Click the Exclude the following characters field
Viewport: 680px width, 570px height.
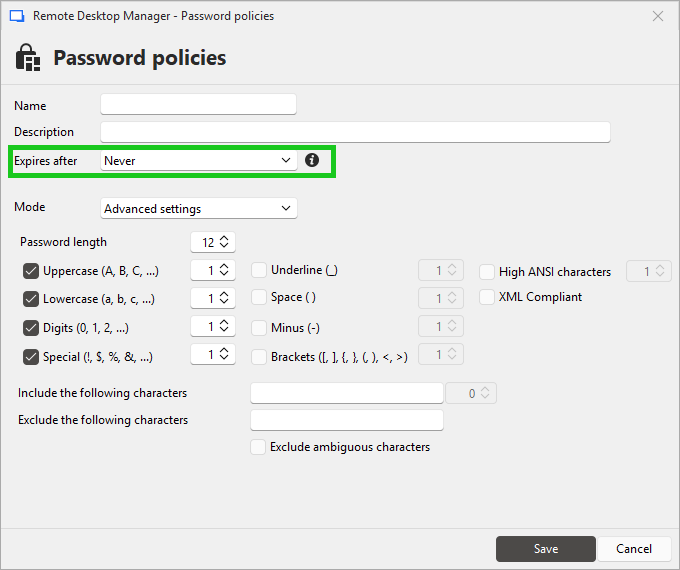(346, 420)
